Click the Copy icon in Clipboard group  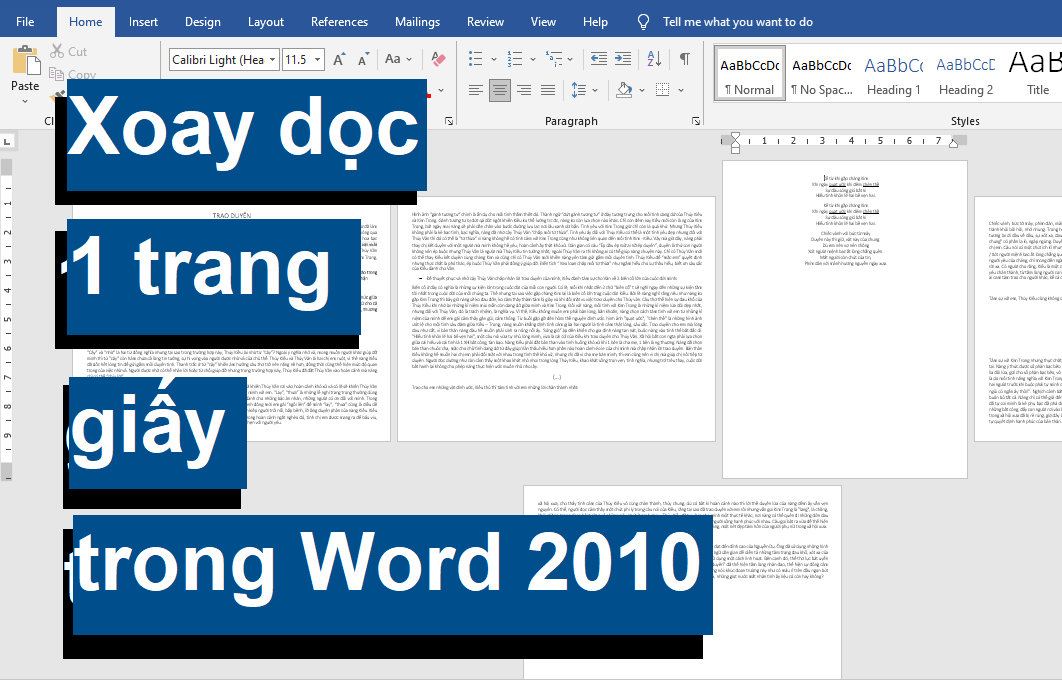coord(58,72)
